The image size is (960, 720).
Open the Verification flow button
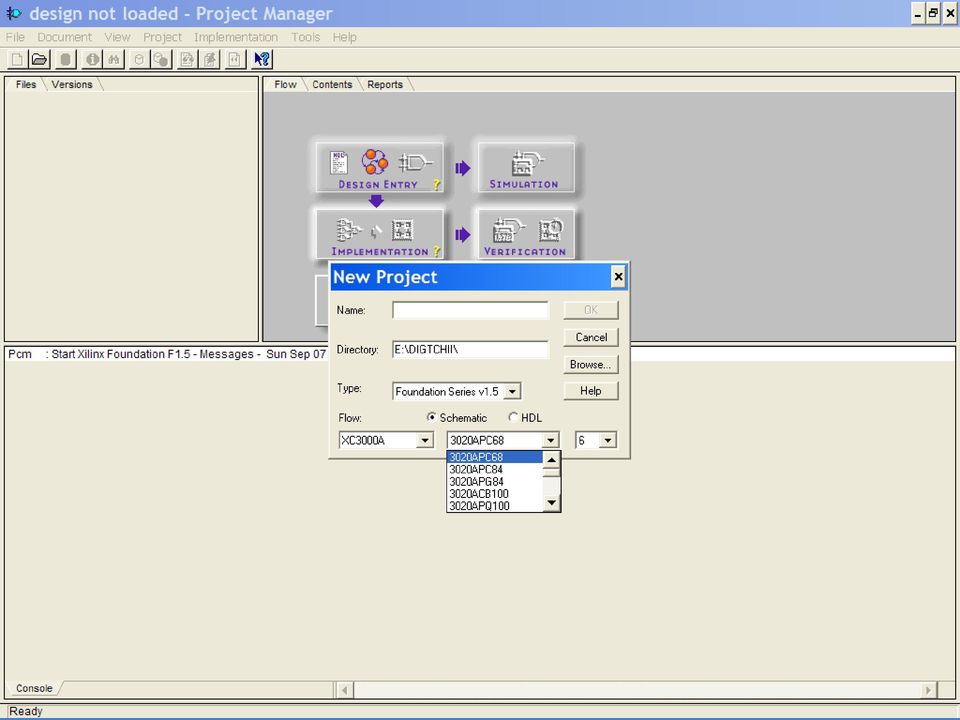coord(526,235)
